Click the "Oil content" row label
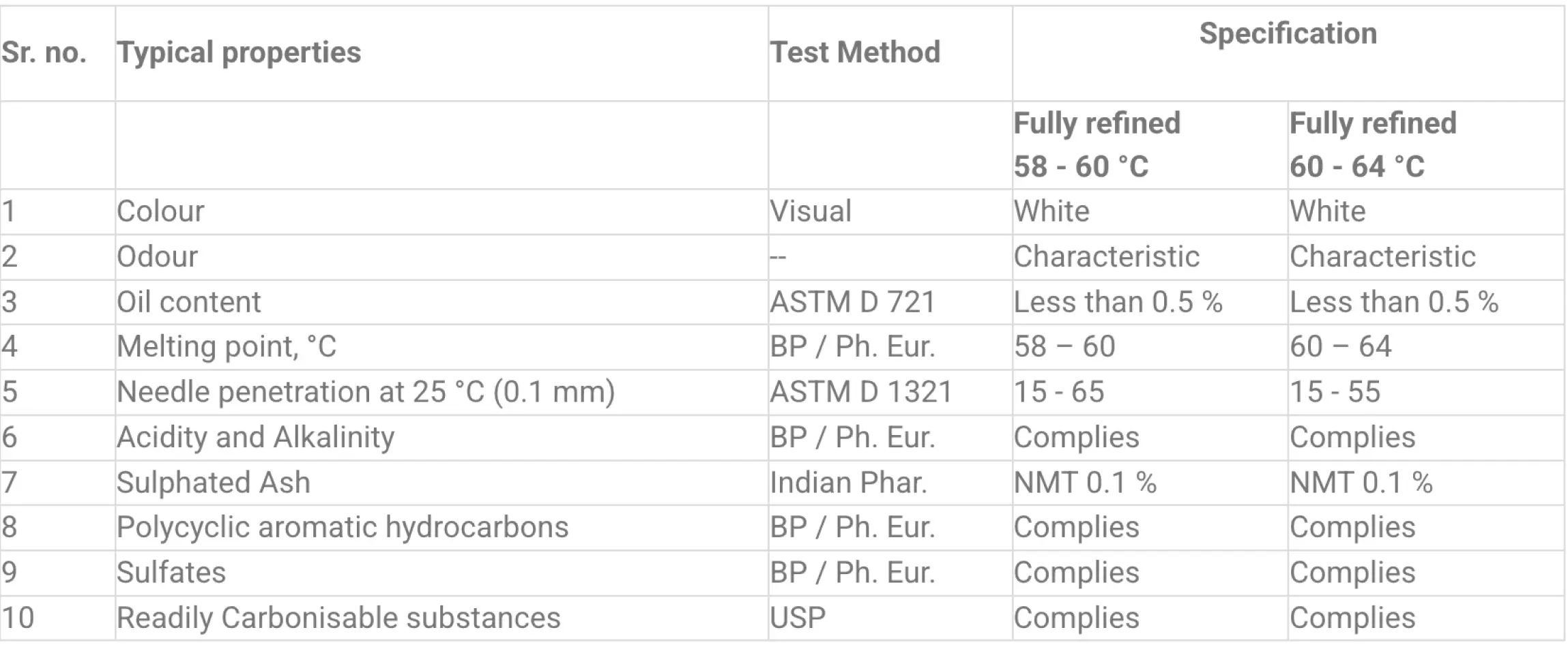Screen dimensions: 1568x645 [x=189, y=302]
